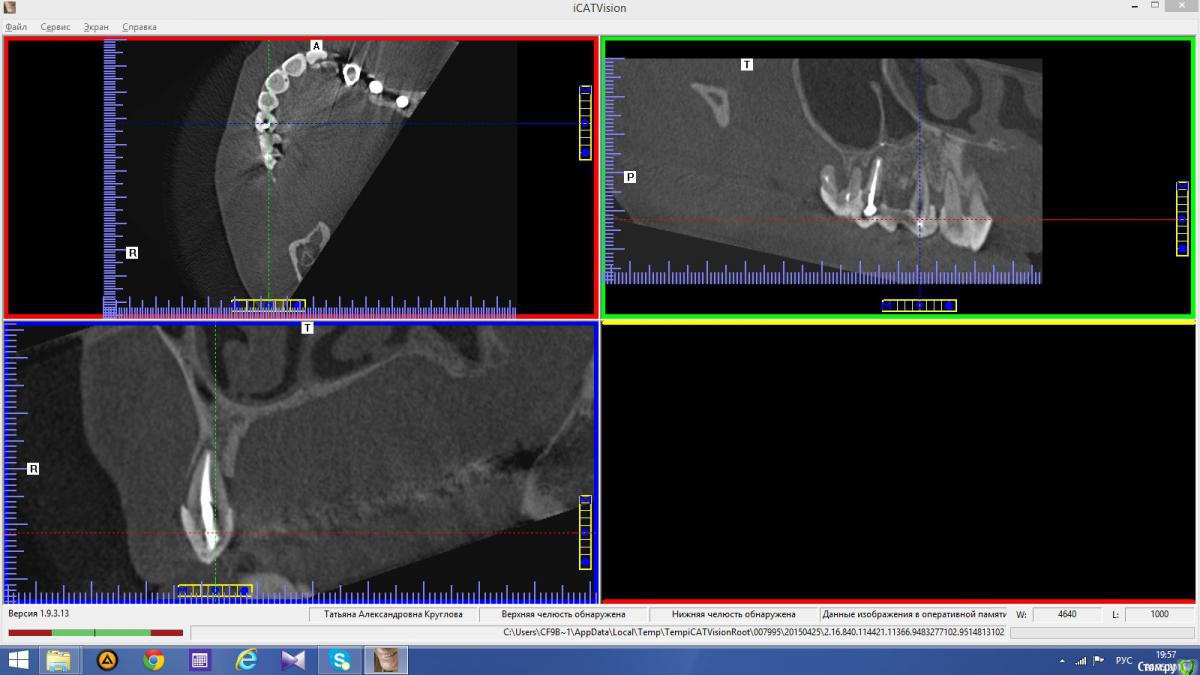Click the vertical slice slider in axial view
This screenshot has height=675, width=1200.
pyautogui.click(x=585, y=123)
